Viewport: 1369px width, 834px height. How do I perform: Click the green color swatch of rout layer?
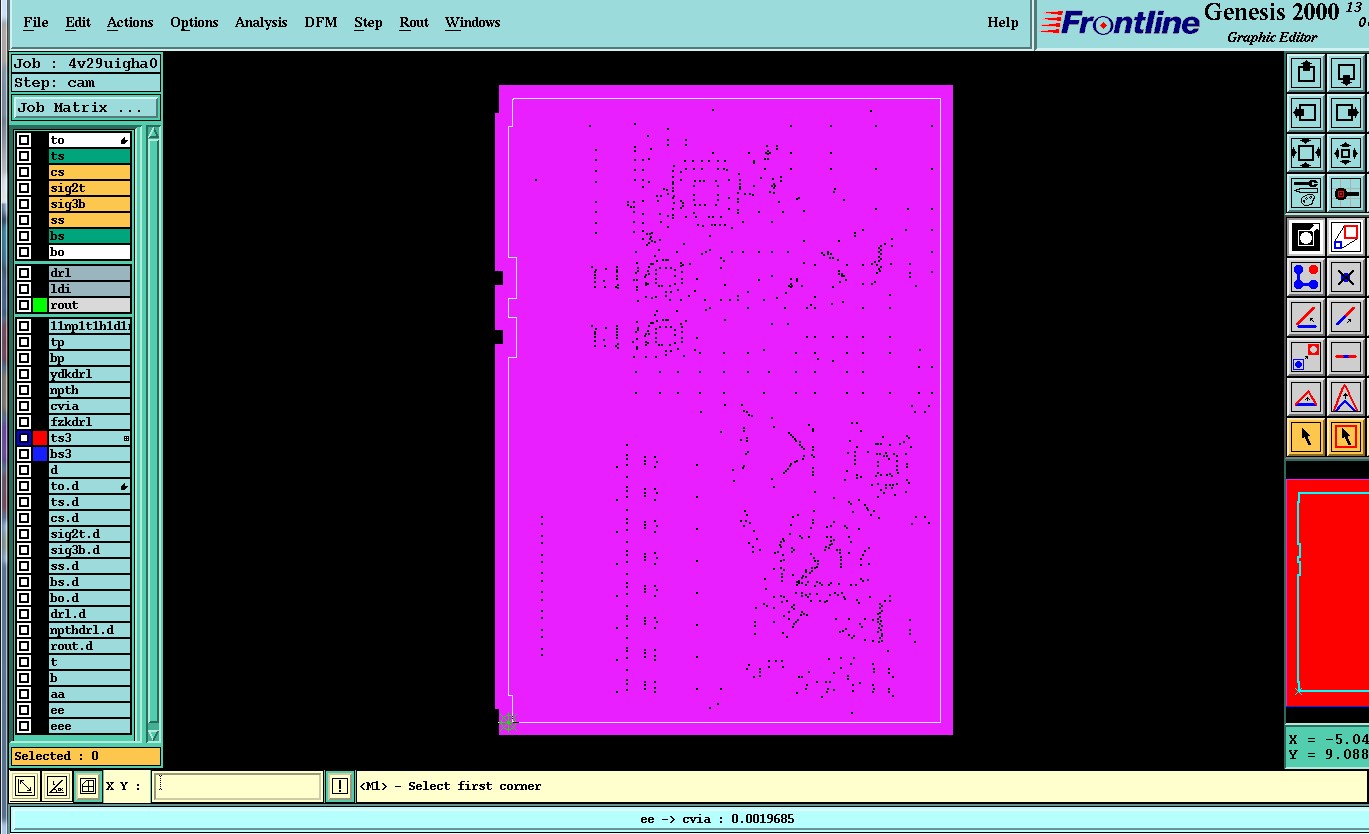pyautogui.click(x=40, y=305)
